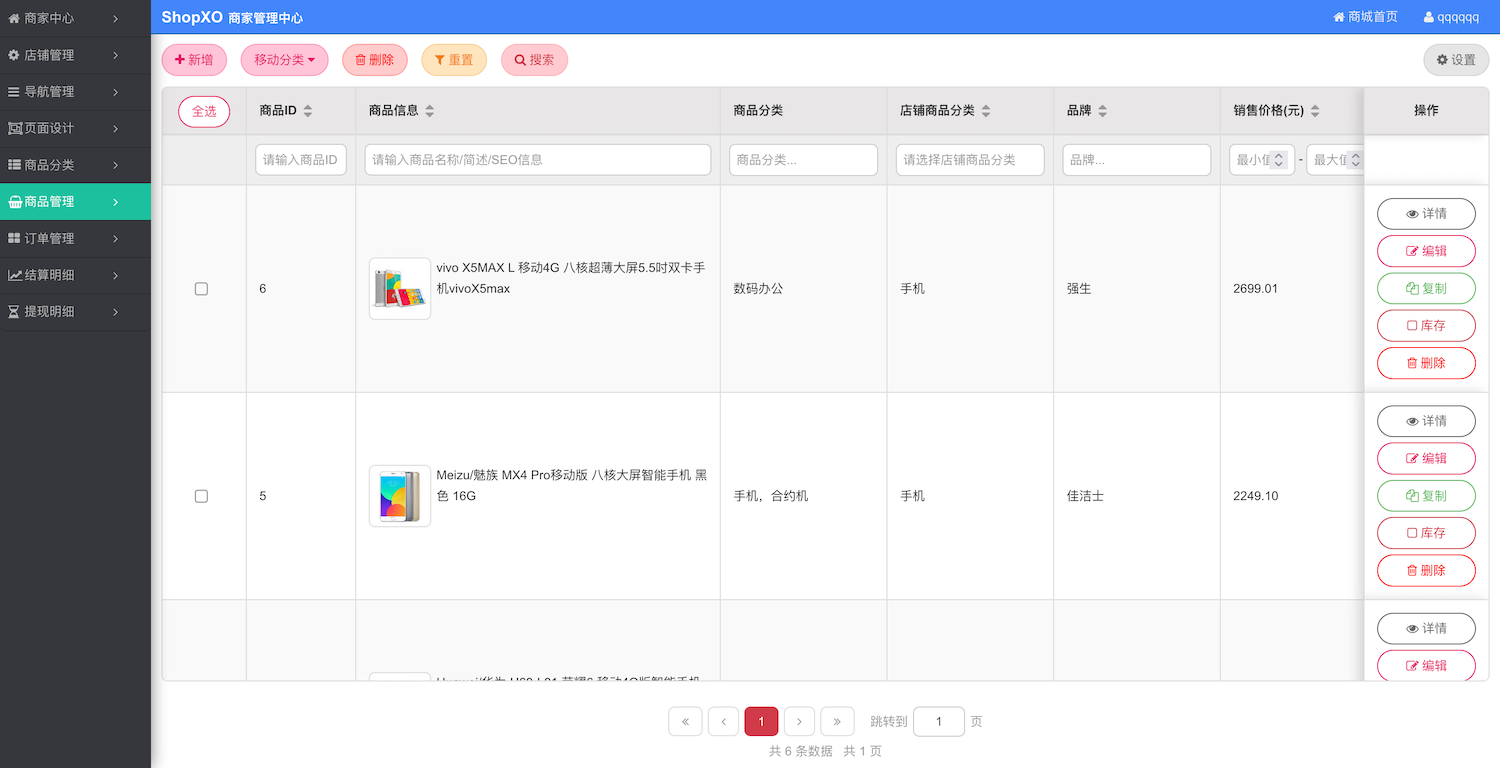Click the bars icon beside 导航管理

(14, 92)
